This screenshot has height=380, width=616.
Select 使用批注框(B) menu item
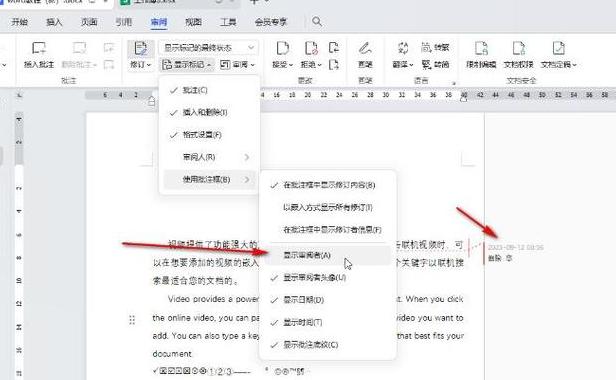coord(209,180)
